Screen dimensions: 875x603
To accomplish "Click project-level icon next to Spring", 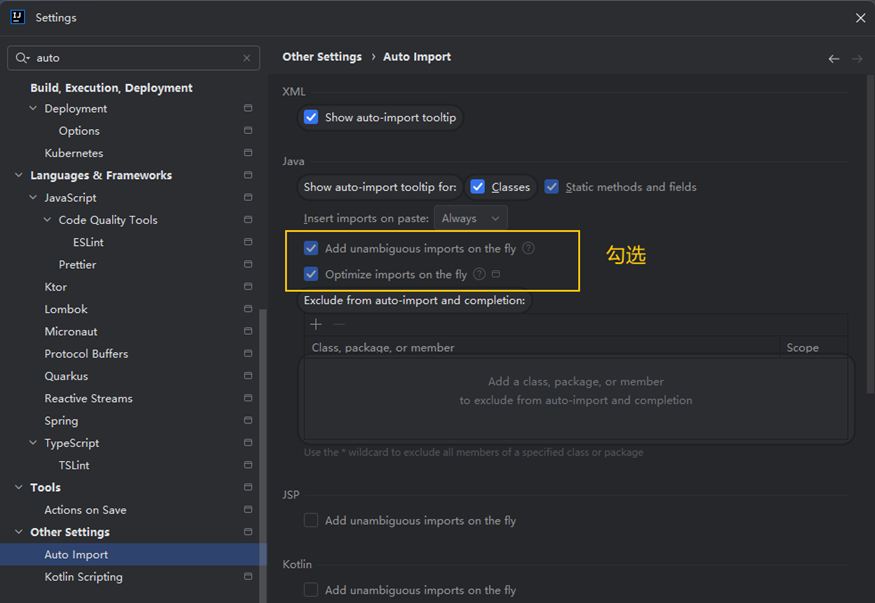I will pos(248,421).
